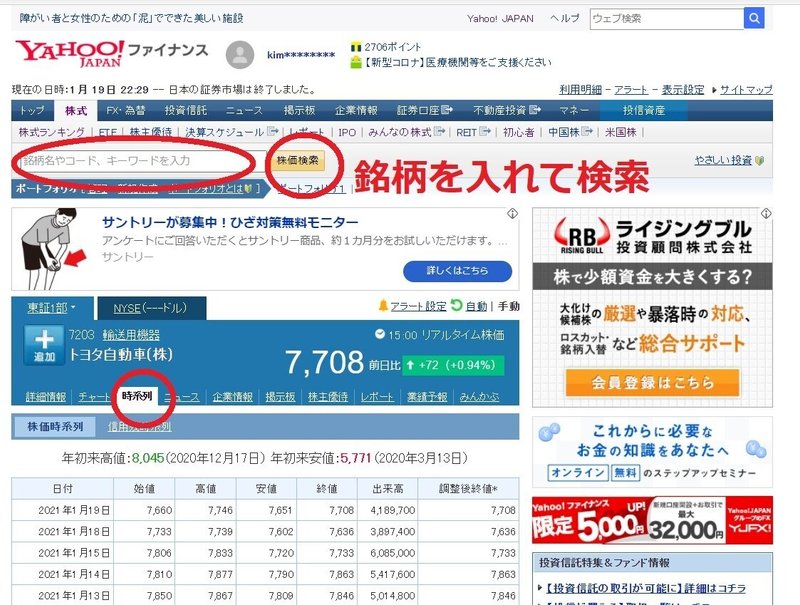Click the 株式ランキング submenu link
This screenshot has width=800, height=605.
point(52,132)
